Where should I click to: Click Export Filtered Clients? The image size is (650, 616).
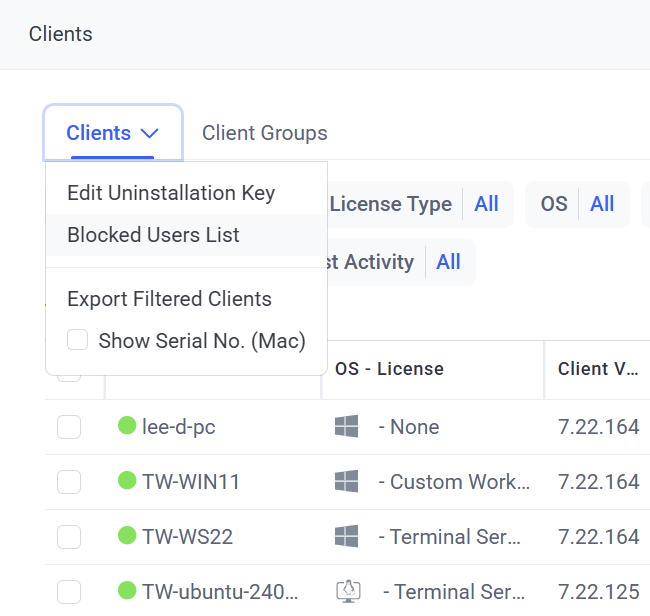pos(169,299)
